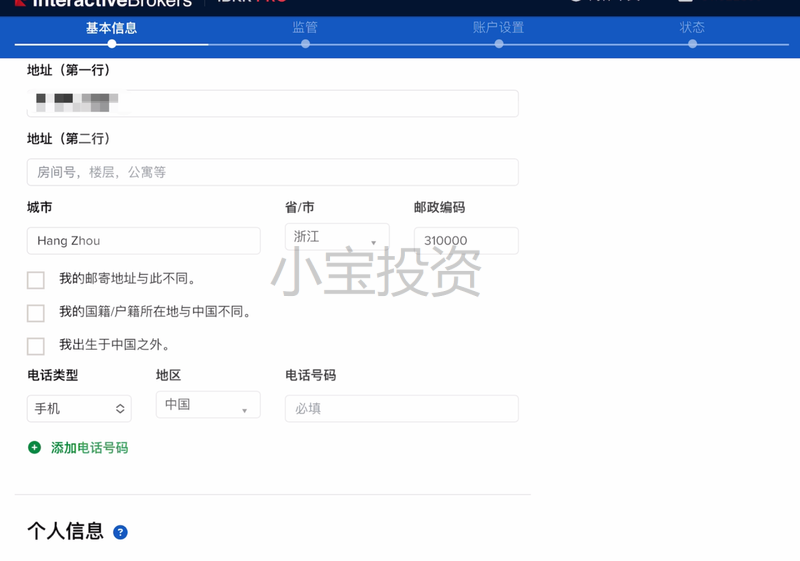
Task: Focus the 地址（第二行） input field
Action: click(272, 172)
